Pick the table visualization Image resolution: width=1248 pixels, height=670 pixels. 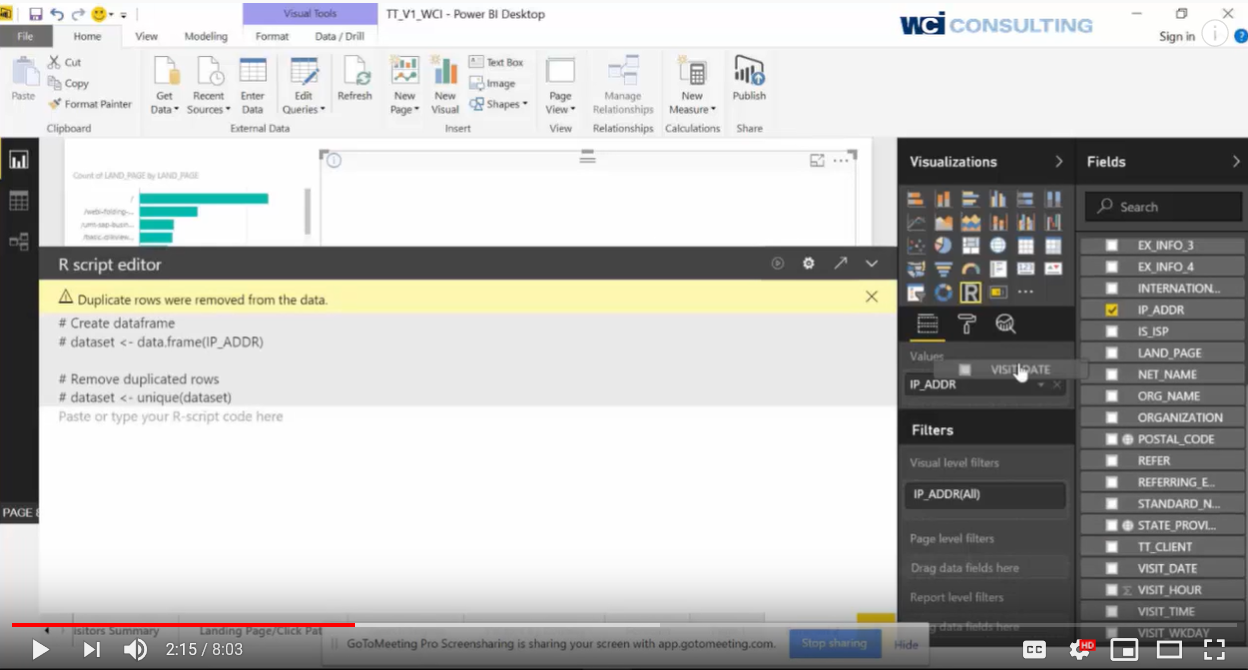(1026, 245)
